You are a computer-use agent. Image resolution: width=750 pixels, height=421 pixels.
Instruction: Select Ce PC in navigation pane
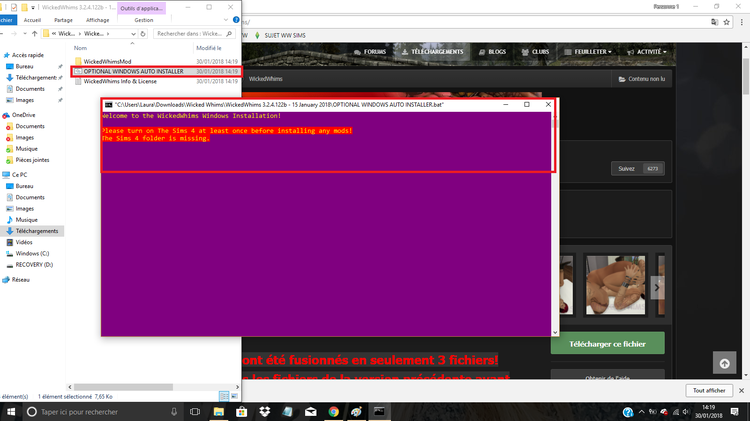tap(19, 175)
